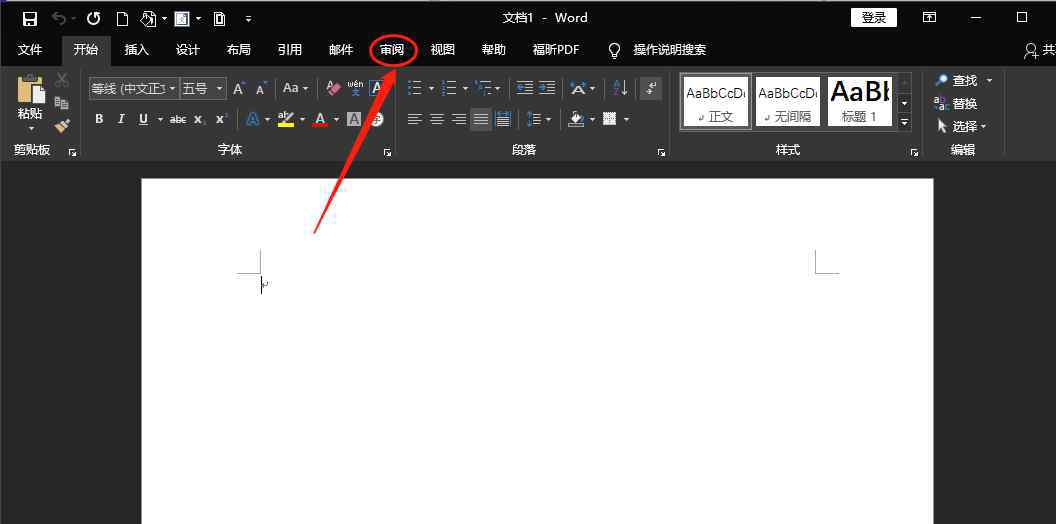1056x524 pixels.
Task: Open the Font dialog launcher (字体)
Action: click(x=387, y=153)
